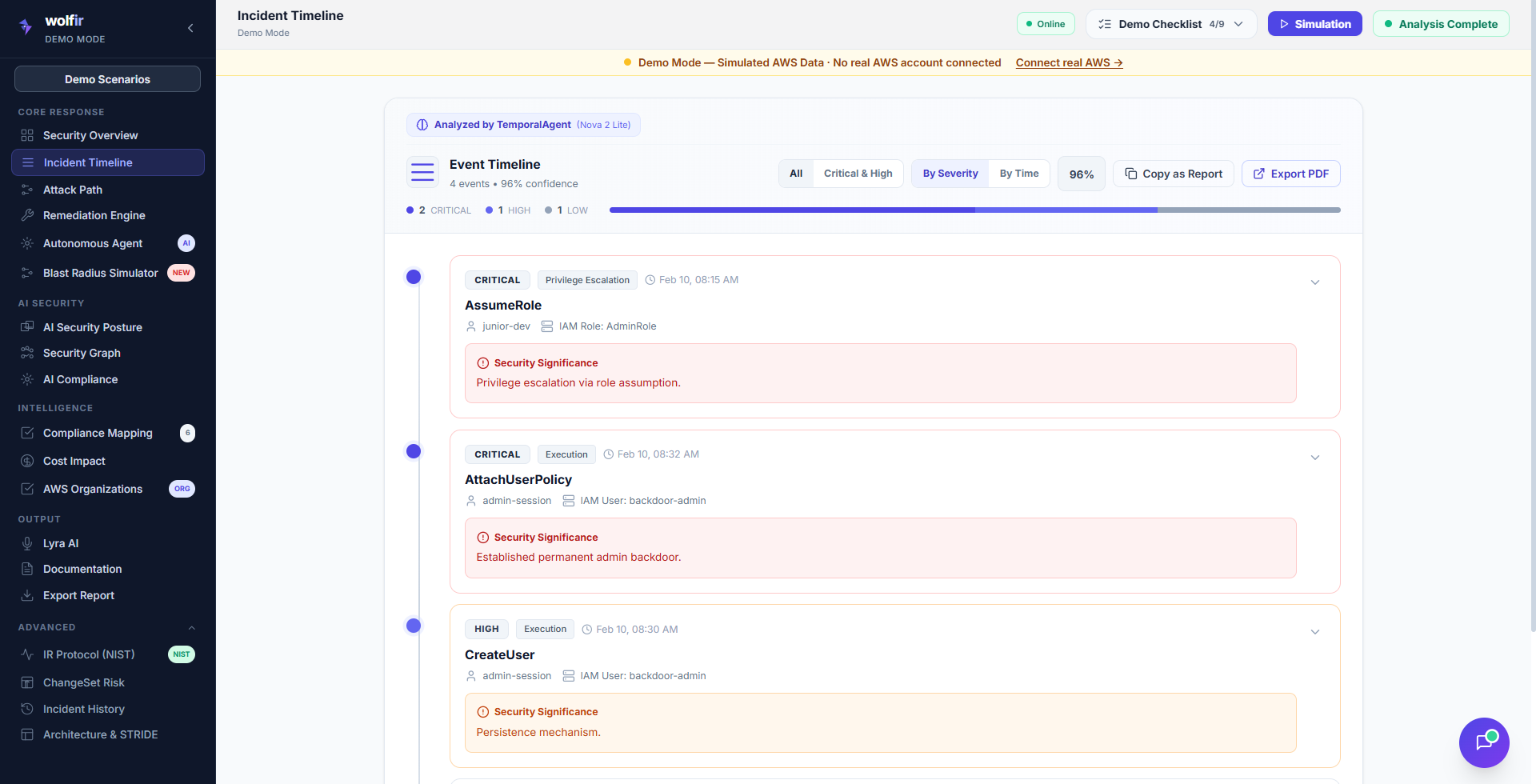This screenshot has height=784, width=1536.
Task: Click the Compliance Mapping checkbox icon
Action: tap(27, 433)
